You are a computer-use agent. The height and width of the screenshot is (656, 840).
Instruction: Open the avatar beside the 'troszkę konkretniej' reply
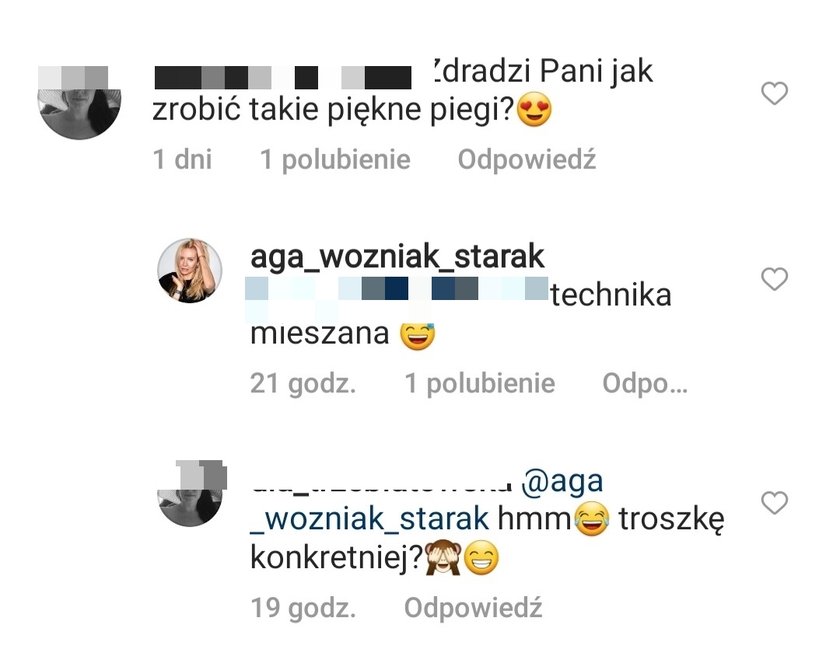(x=190, y=493)
